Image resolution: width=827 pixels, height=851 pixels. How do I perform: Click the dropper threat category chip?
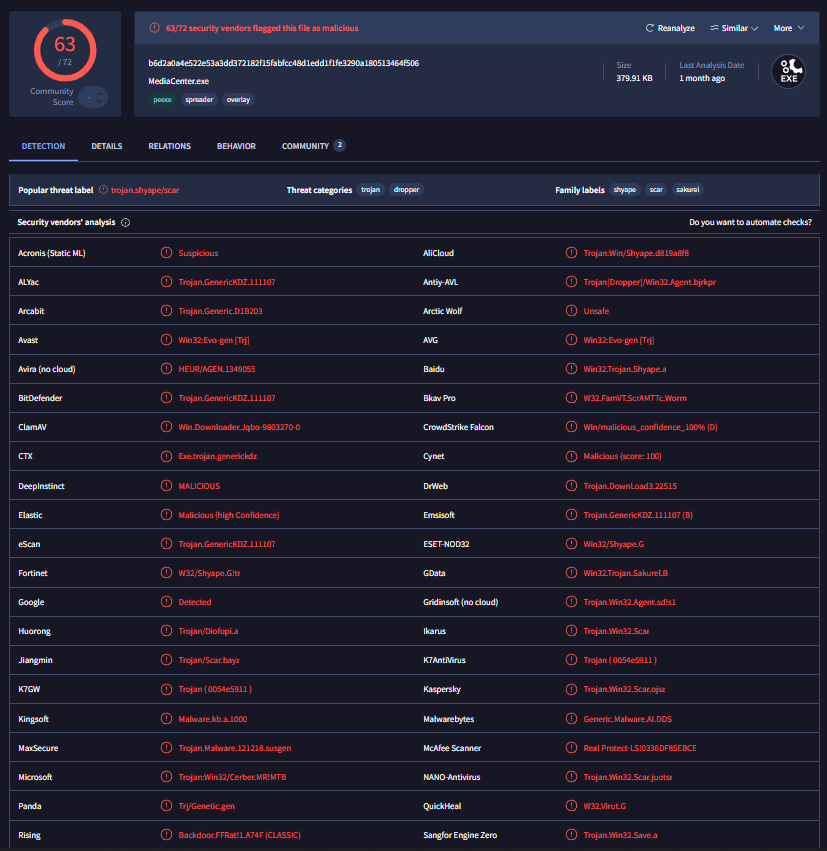[x=406, y=189]
